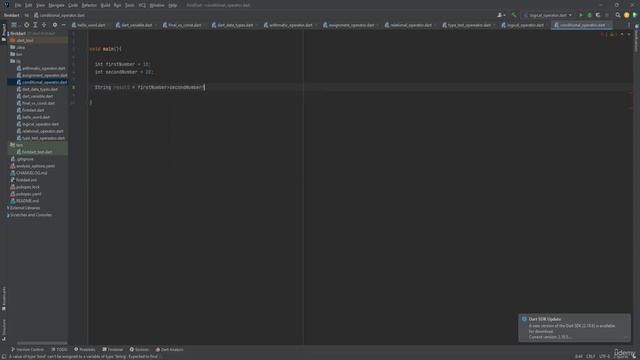The image size is (640, 360).
Task: Click the Locate (select opened file) target icon
Action: 27,25
